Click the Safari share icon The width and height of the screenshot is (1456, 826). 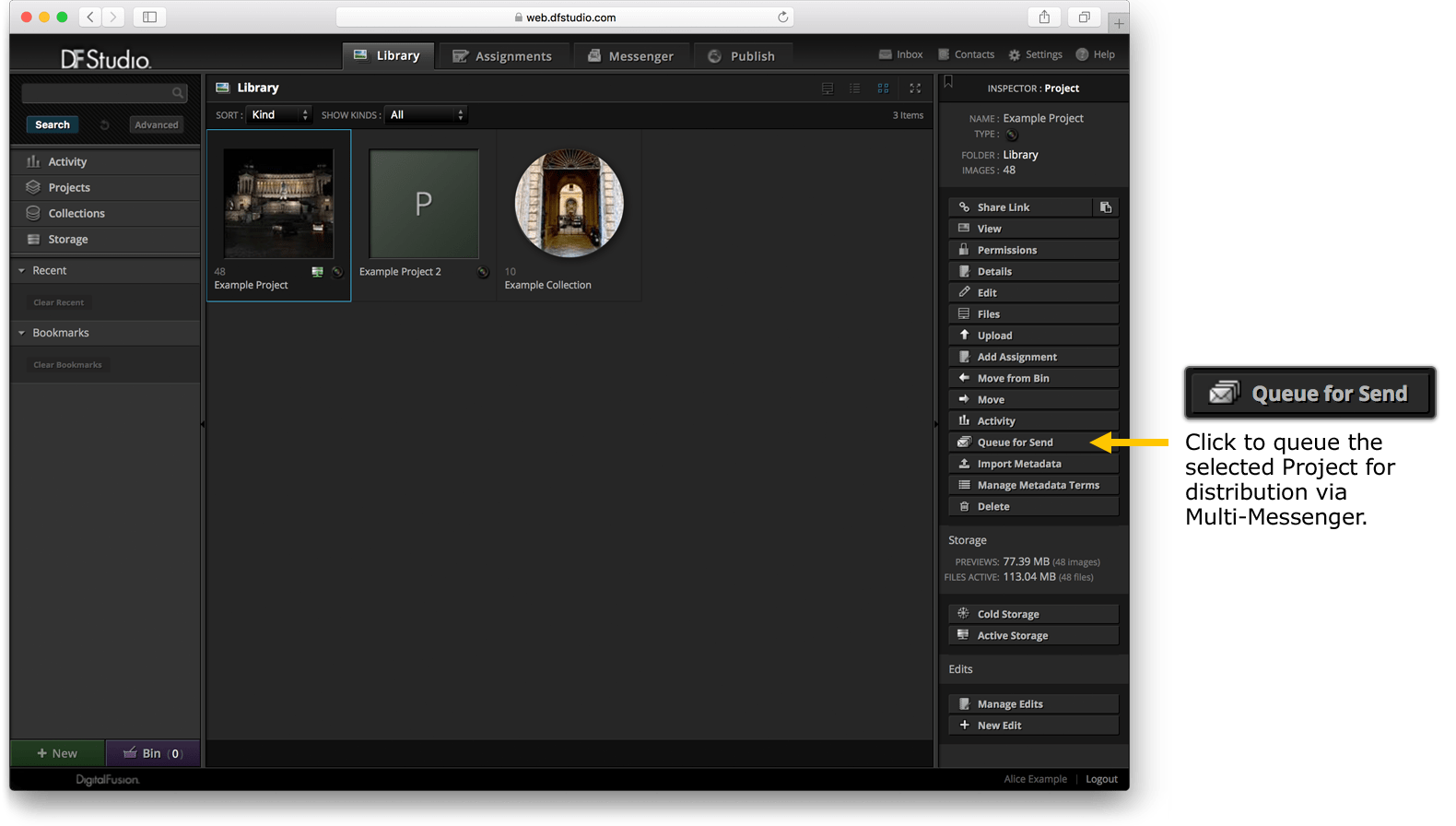(x=1044, y=17)
